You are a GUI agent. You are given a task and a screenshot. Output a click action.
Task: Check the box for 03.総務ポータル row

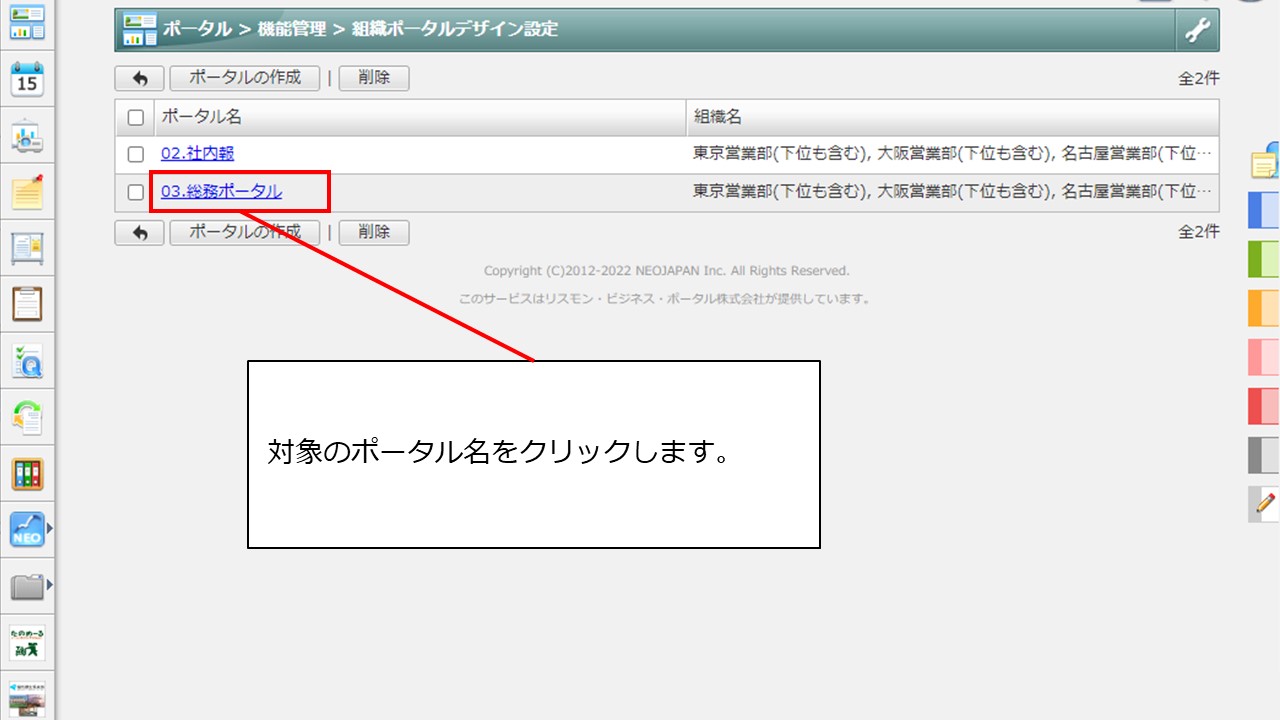(x=136, y=192)
